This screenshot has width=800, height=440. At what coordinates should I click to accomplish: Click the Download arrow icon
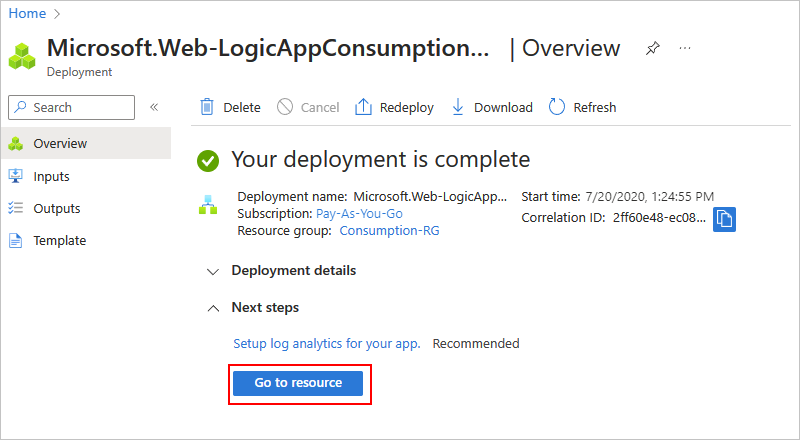[x=458, y=107]
